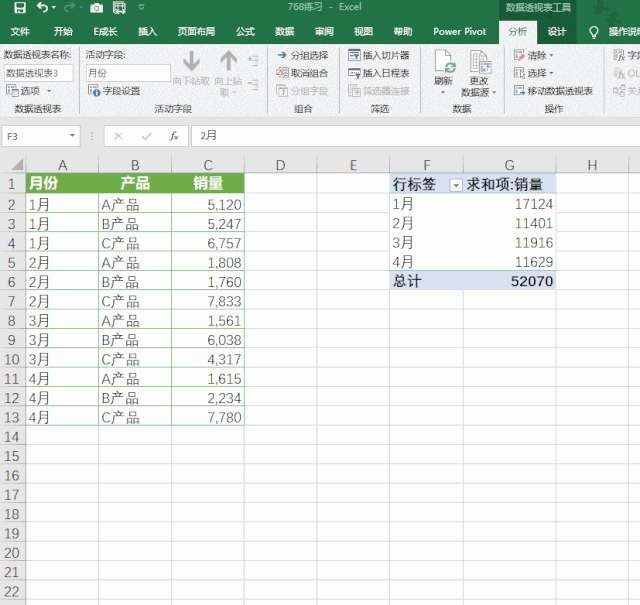Click the camera icon in quick access toolbar
Image resolution: width=640 pixels, height=605 pixels.
97,8
